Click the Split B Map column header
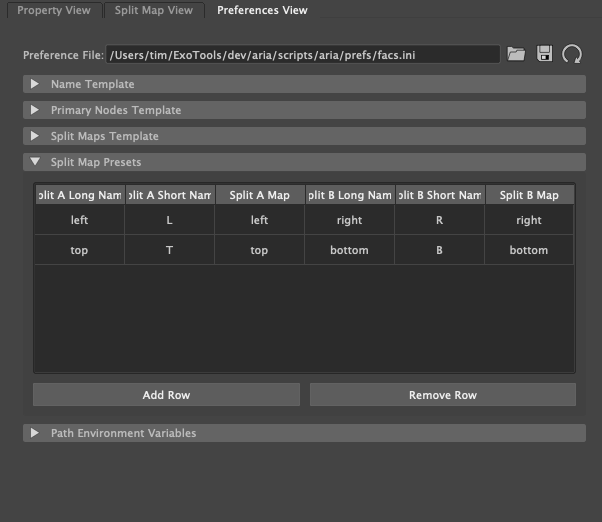 pos(529,195)
